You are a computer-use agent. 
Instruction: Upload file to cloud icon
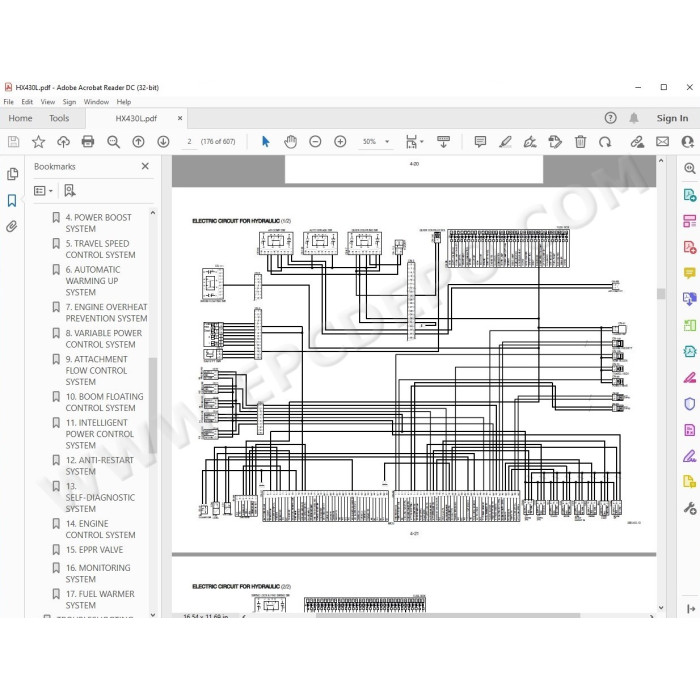(x=63, y=142)
